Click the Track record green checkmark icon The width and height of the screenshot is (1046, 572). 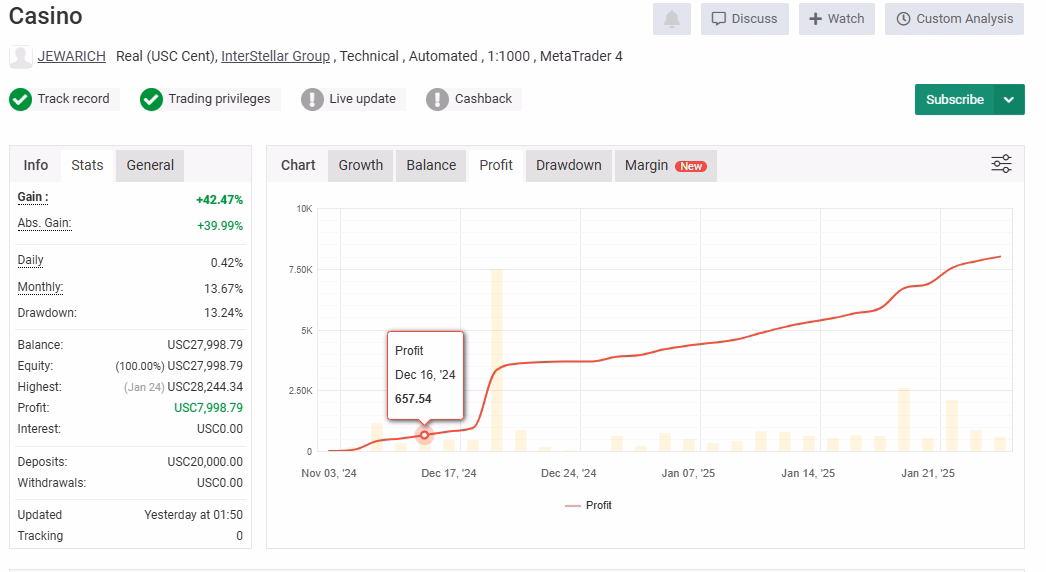coord(20,99)
